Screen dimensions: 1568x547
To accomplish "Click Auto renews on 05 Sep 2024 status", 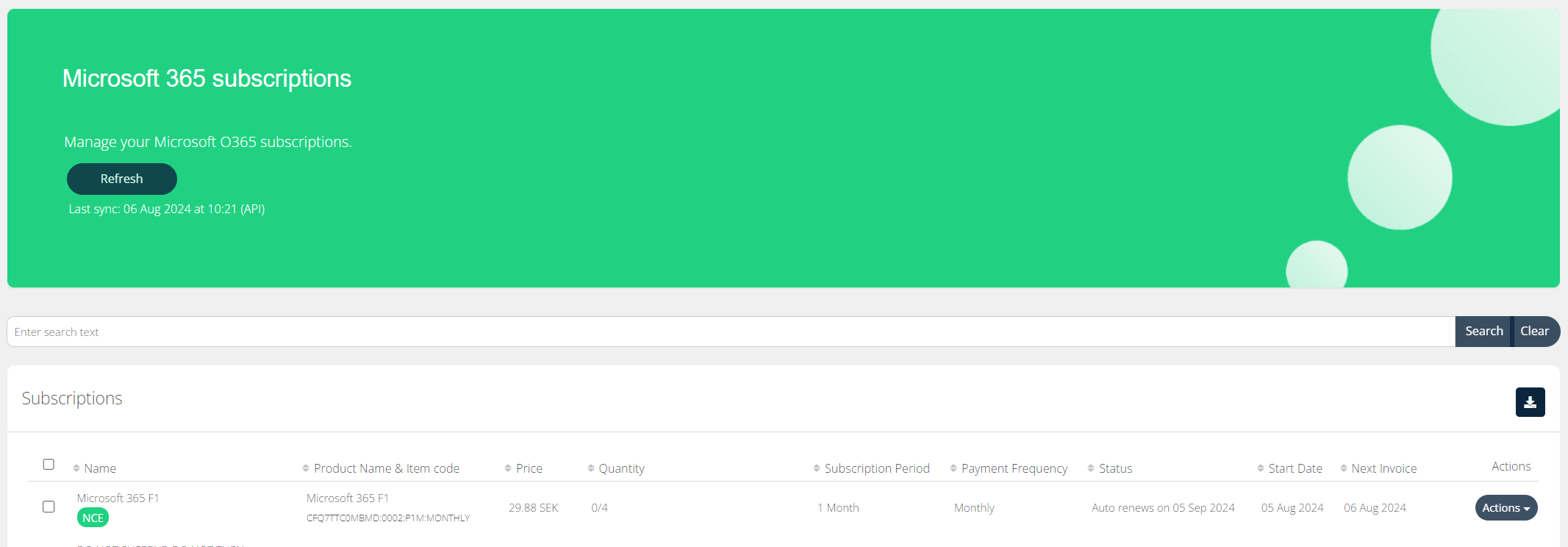I will pos(1163,507).
